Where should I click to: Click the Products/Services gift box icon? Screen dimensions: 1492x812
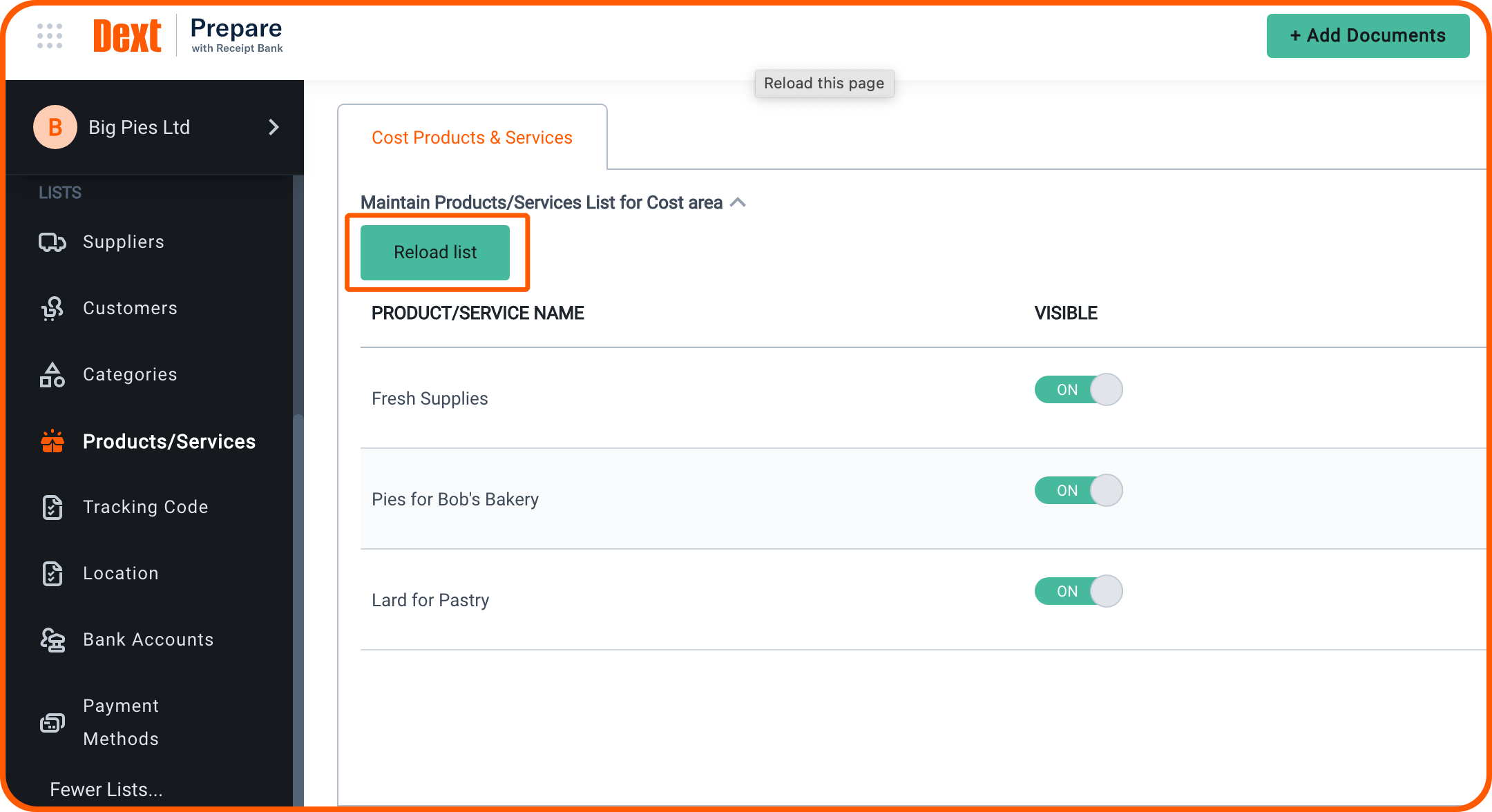[52, 441]
